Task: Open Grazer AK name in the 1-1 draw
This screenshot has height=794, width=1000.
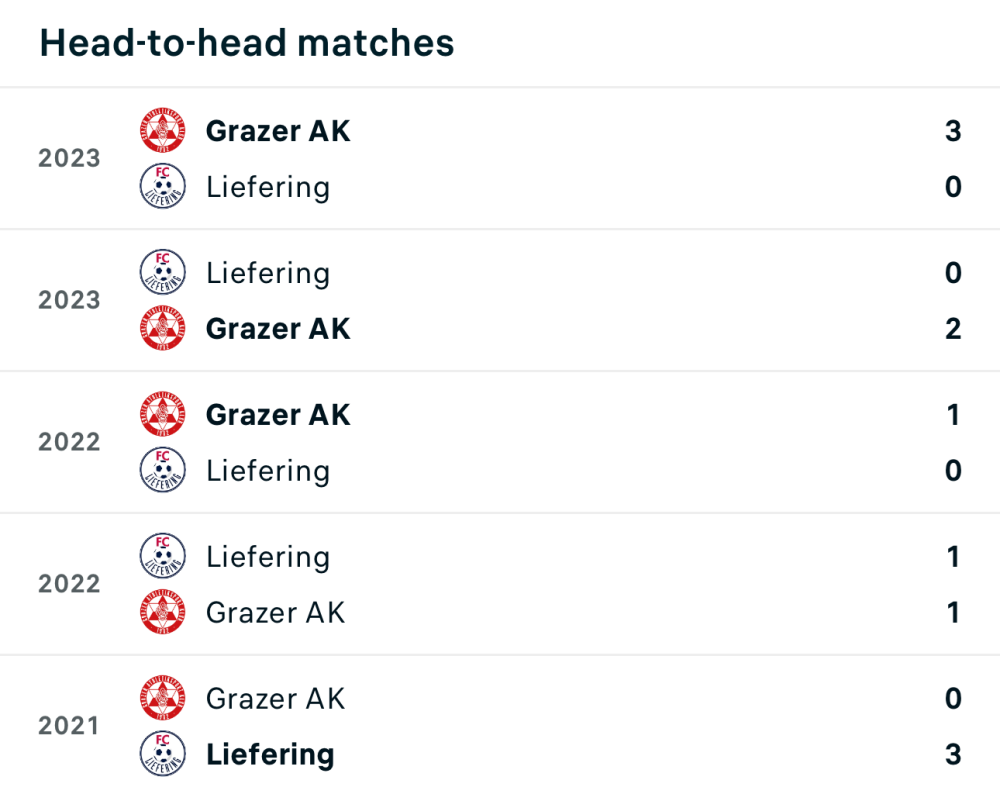Action: point(275,613)
